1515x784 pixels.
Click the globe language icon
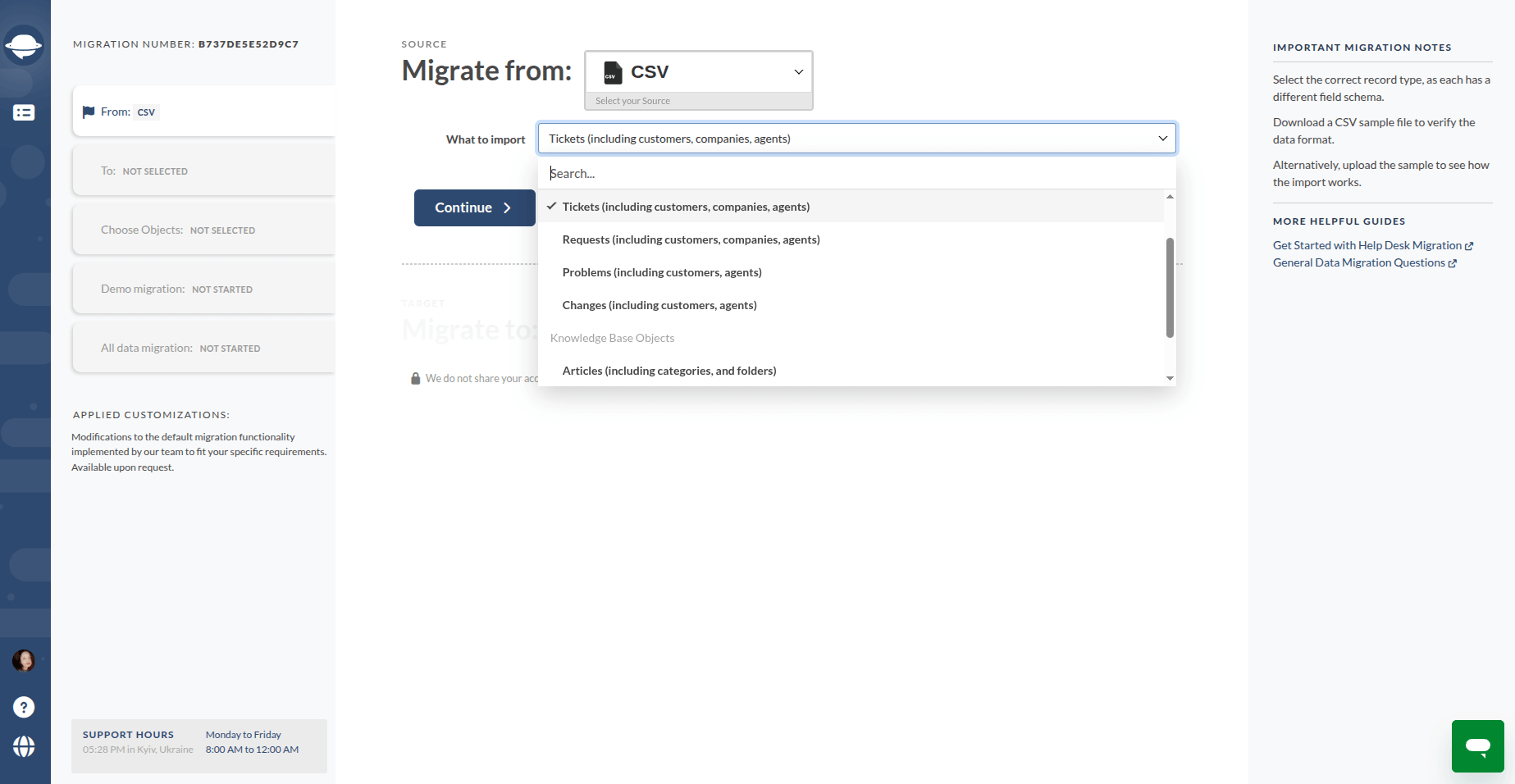point(25,747)
